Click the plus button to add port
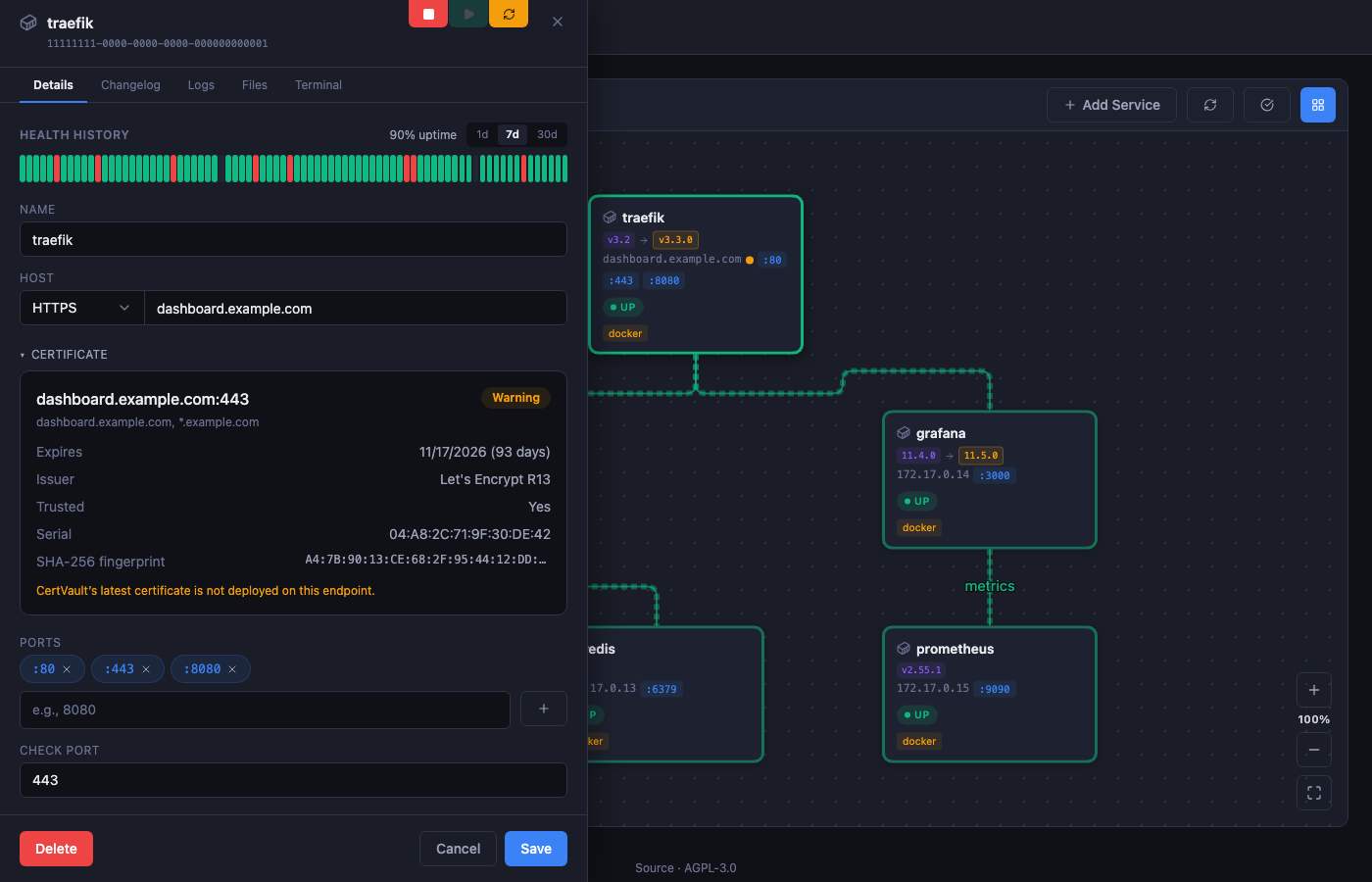The width and height of the screenshot is (1372, 882). (544, 709)
